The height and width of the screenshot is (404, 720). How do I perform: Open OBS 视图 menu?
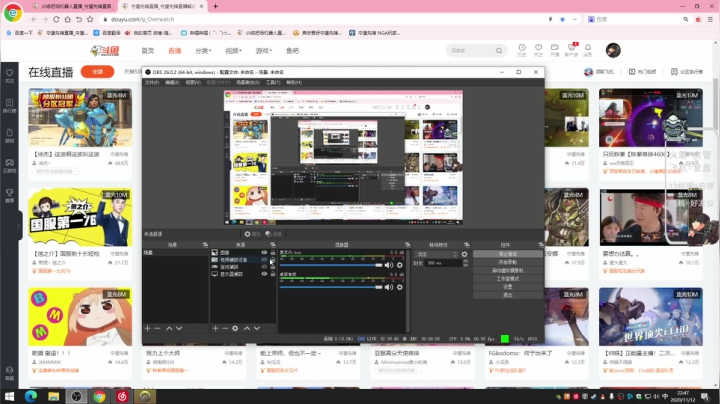pyautogui.click(x=193, y=82)
